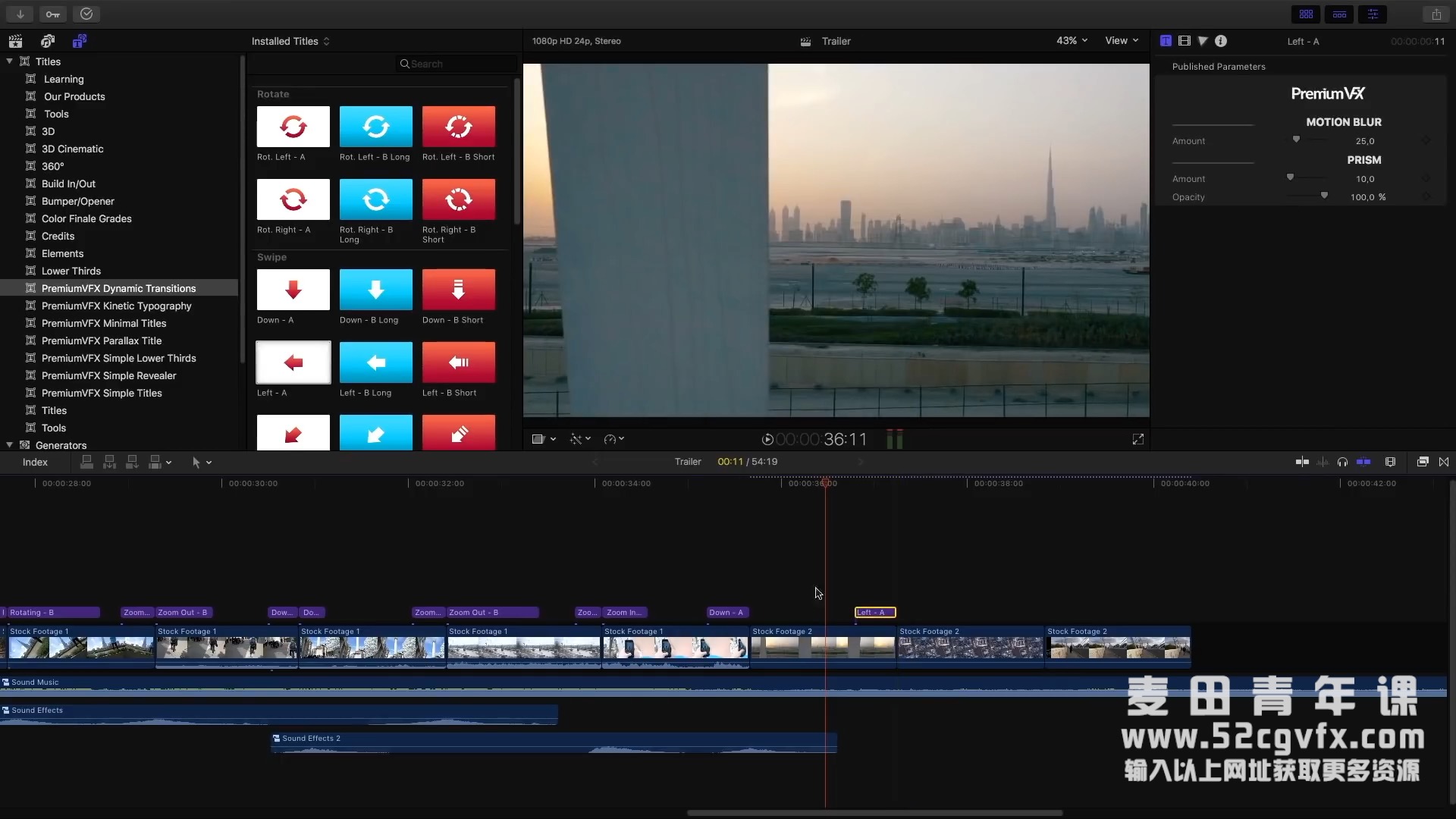The width and height of the screenshot is (1456, 819).
Task: Toggle video skimming
Action: [1302, 462]
